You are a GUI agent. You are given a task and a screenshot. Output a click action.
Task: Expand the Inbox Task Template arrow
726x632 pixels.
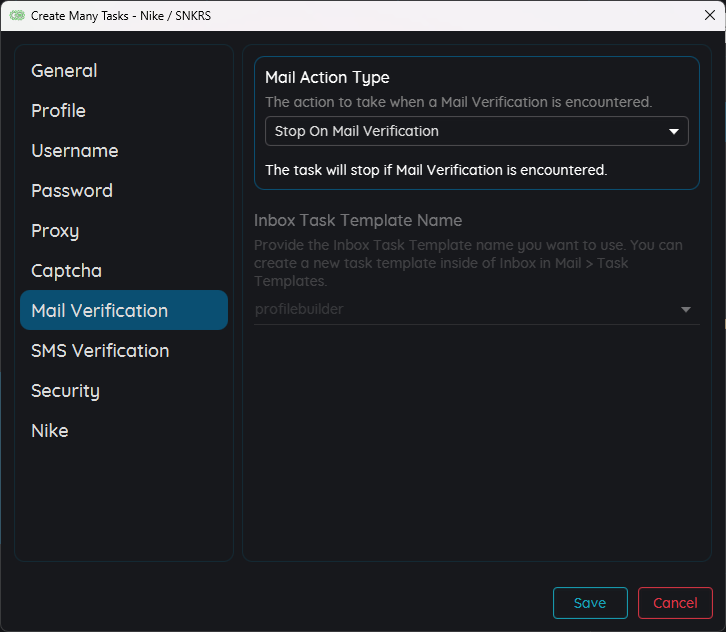click(686, 310)
